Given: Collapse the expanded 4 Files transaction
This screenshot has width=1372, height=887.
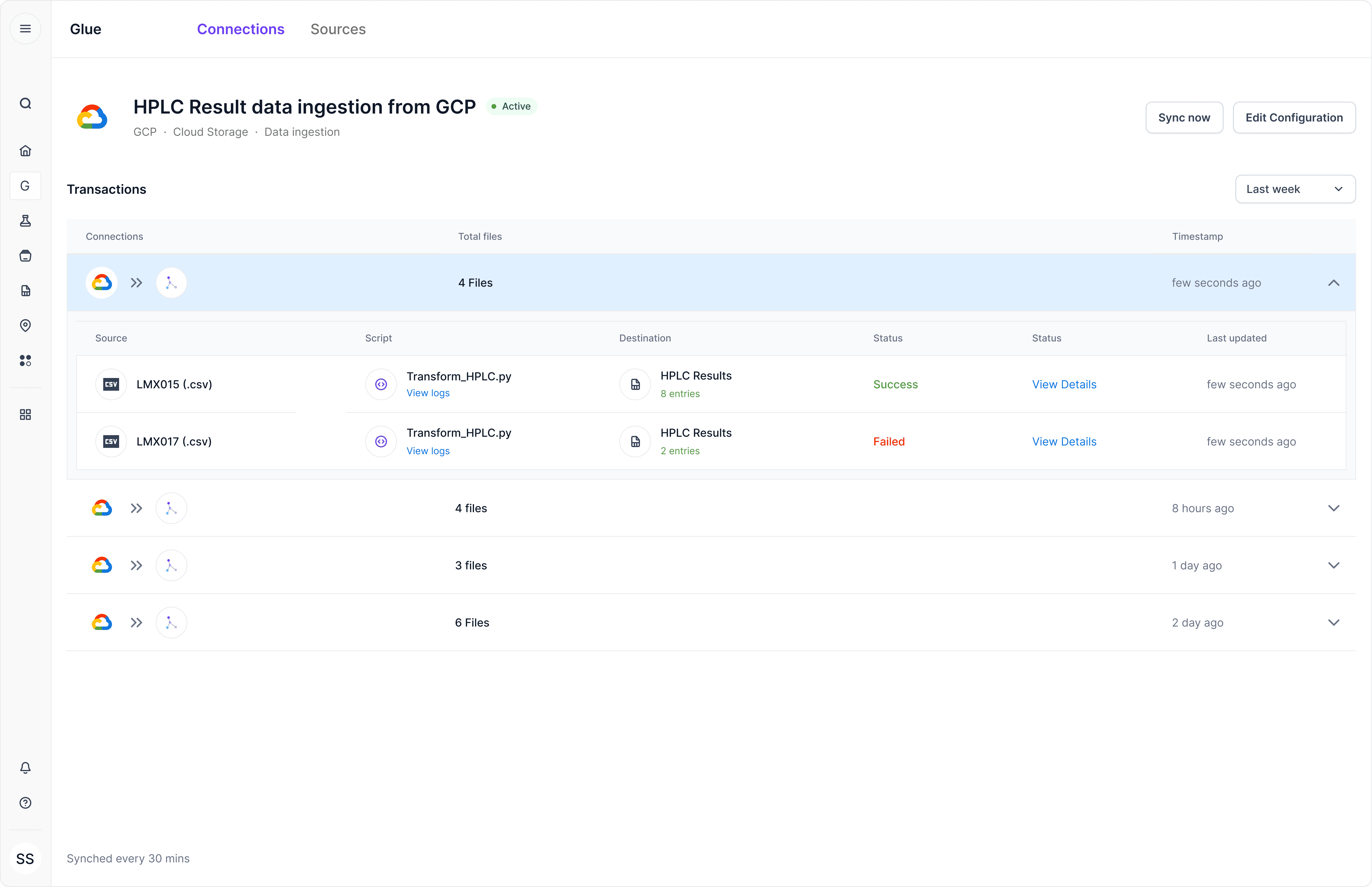Looking at the screenshot, I should pos(1333,283).
